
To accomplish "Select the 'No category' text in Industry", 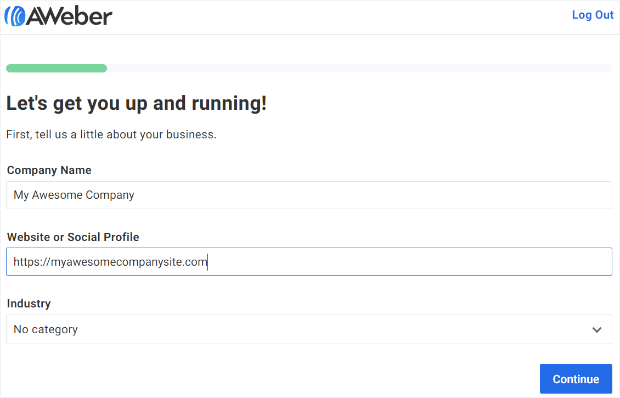I will (45, 330).
